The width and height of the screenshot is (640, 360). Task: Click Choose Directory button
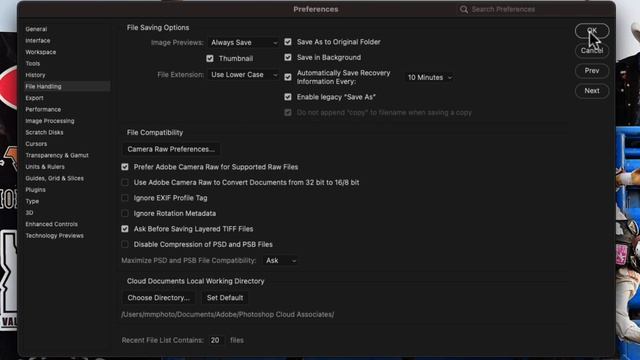click(x=158, y=298)
